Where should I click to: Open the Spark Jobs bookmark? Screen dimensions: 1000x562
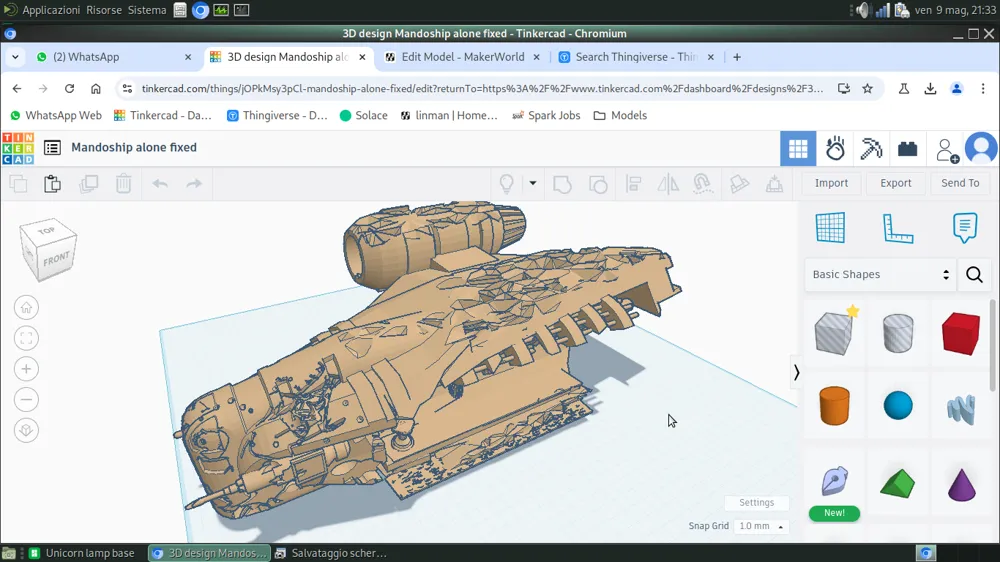(x=546, y=115)
